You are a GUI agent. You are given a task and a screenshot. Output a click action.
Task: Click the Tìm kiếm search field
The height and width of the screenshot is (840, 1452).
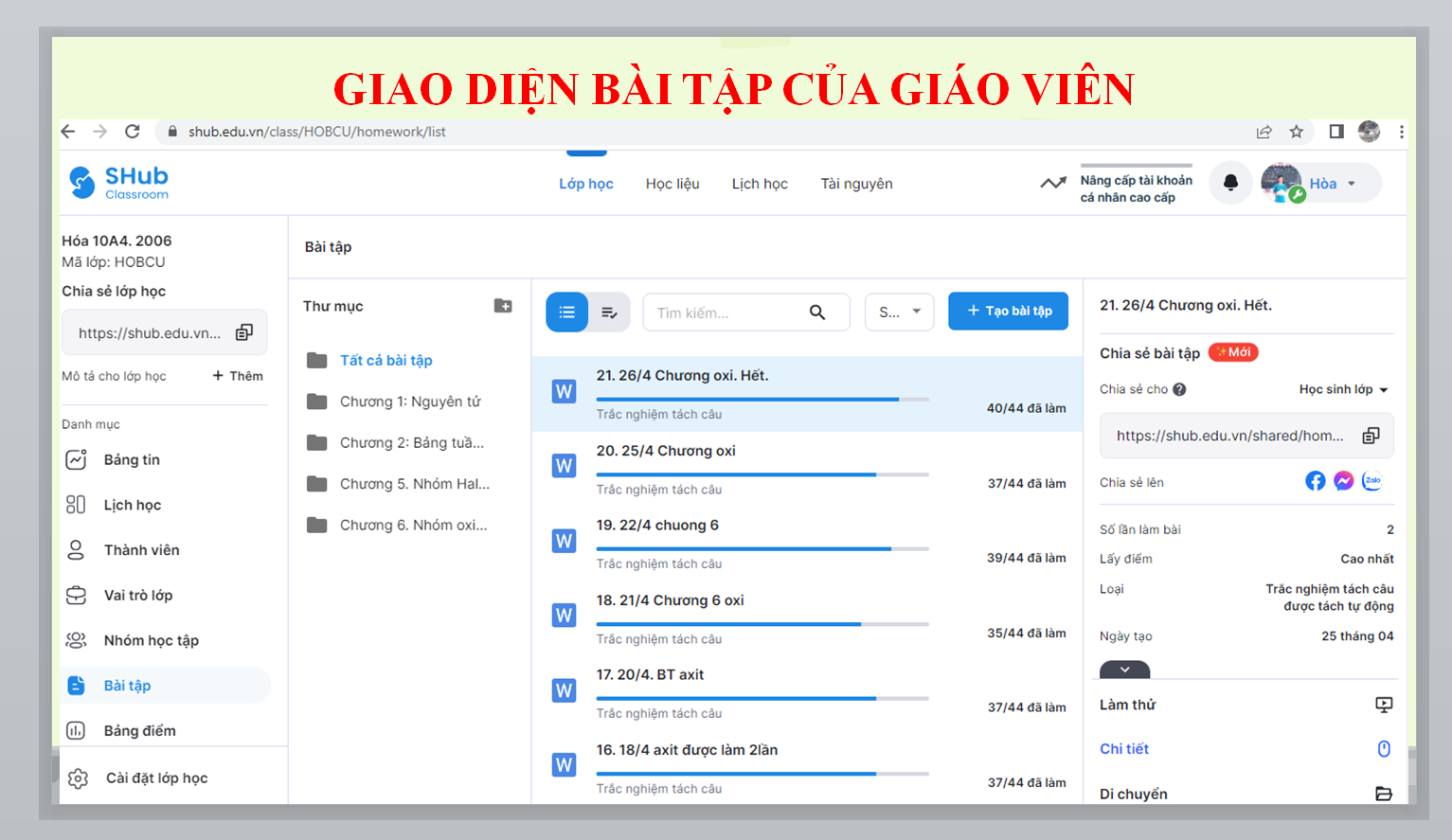[725, 313]
